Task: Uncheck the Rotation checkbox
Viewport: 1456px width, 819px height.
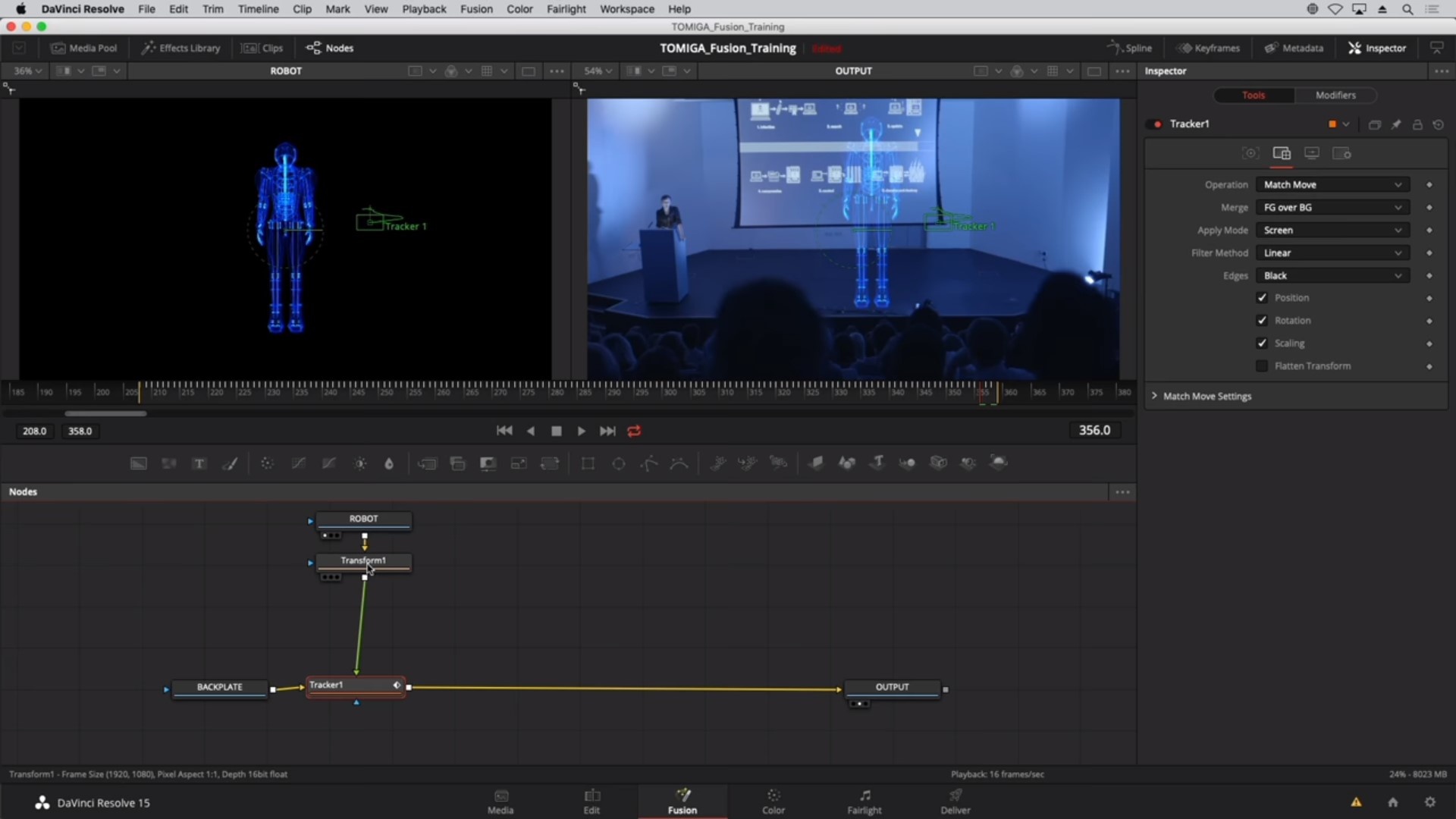Action: tap(1262, 321)
